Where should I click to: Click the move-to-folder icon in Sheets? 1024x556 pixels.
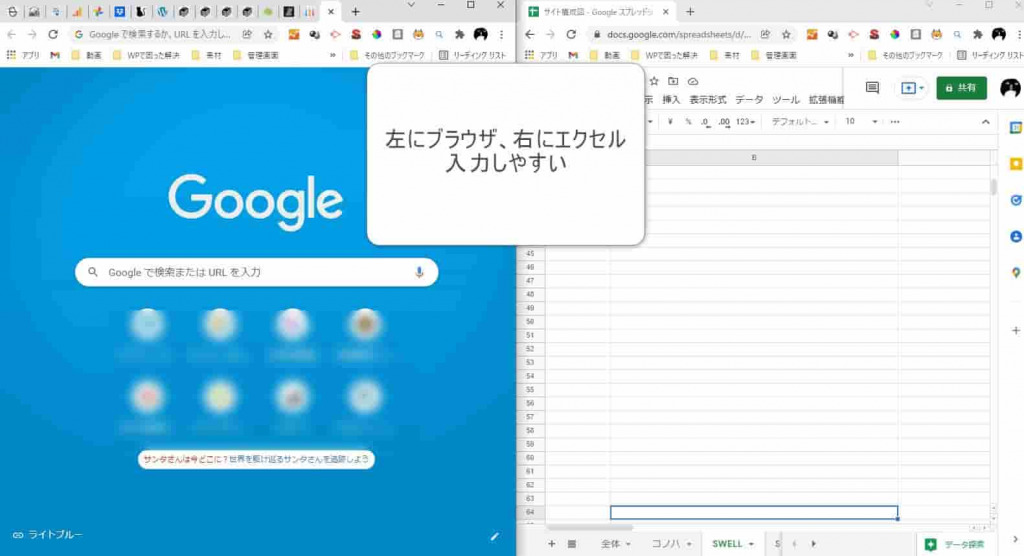tap(673, 81)
